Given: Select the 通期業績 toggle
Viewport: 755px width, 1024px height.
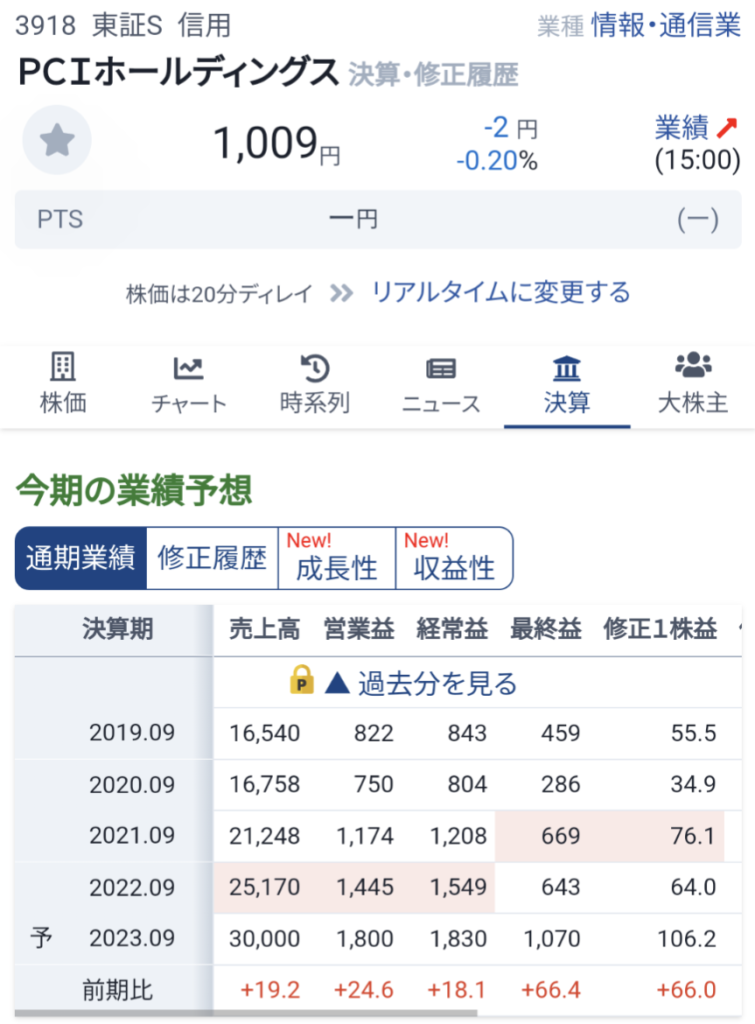Looking at the screenshot, I should pos(81,558).
